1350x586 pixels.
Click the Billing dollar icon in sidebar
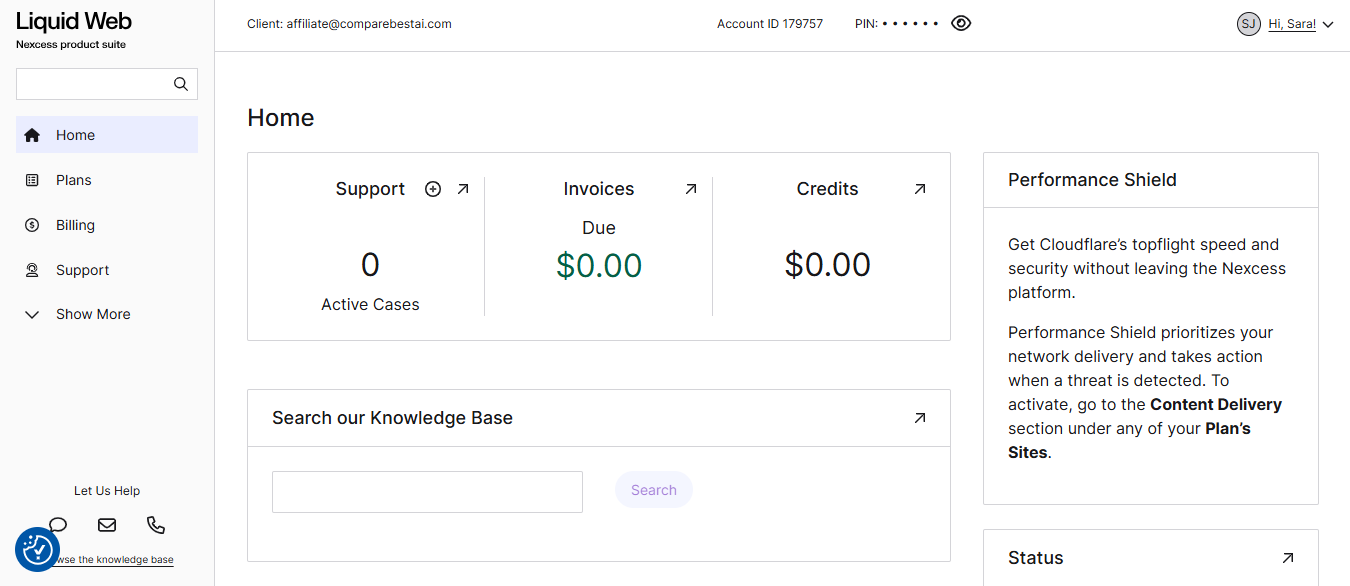(32, 225)
